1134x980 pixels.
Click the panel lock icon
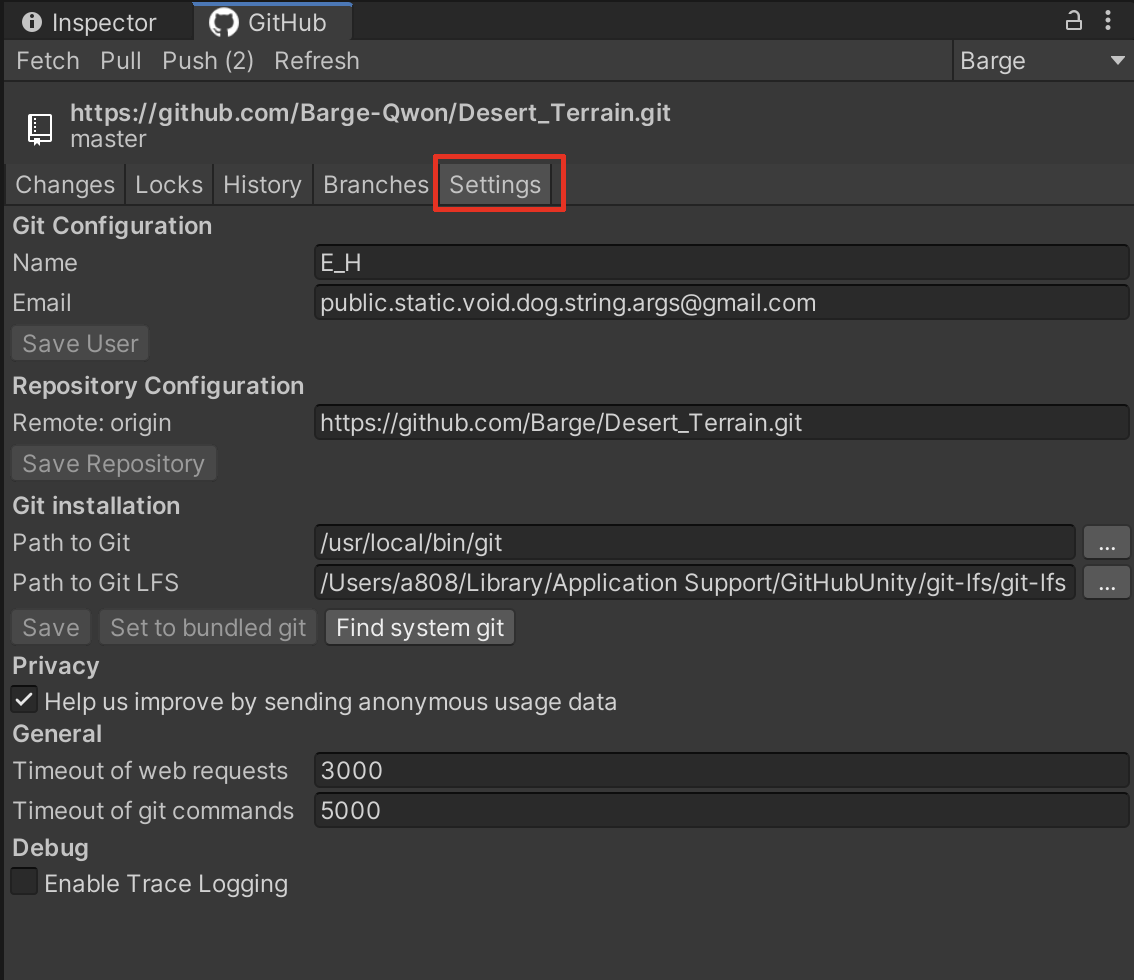[1073, 21]
